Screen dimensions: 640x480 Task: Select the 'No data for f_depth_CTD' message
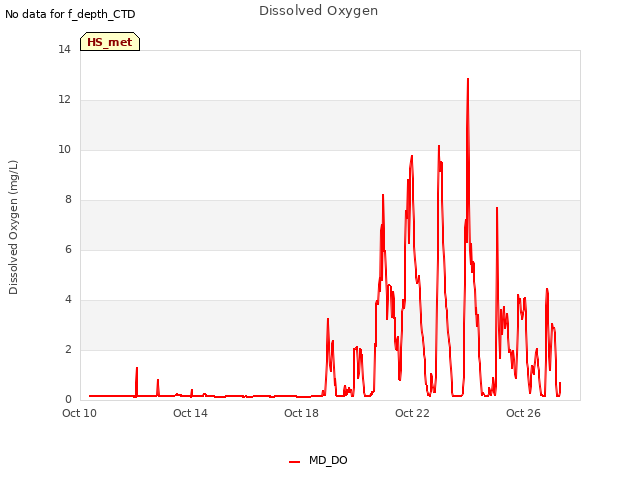(x=70, y=14)
